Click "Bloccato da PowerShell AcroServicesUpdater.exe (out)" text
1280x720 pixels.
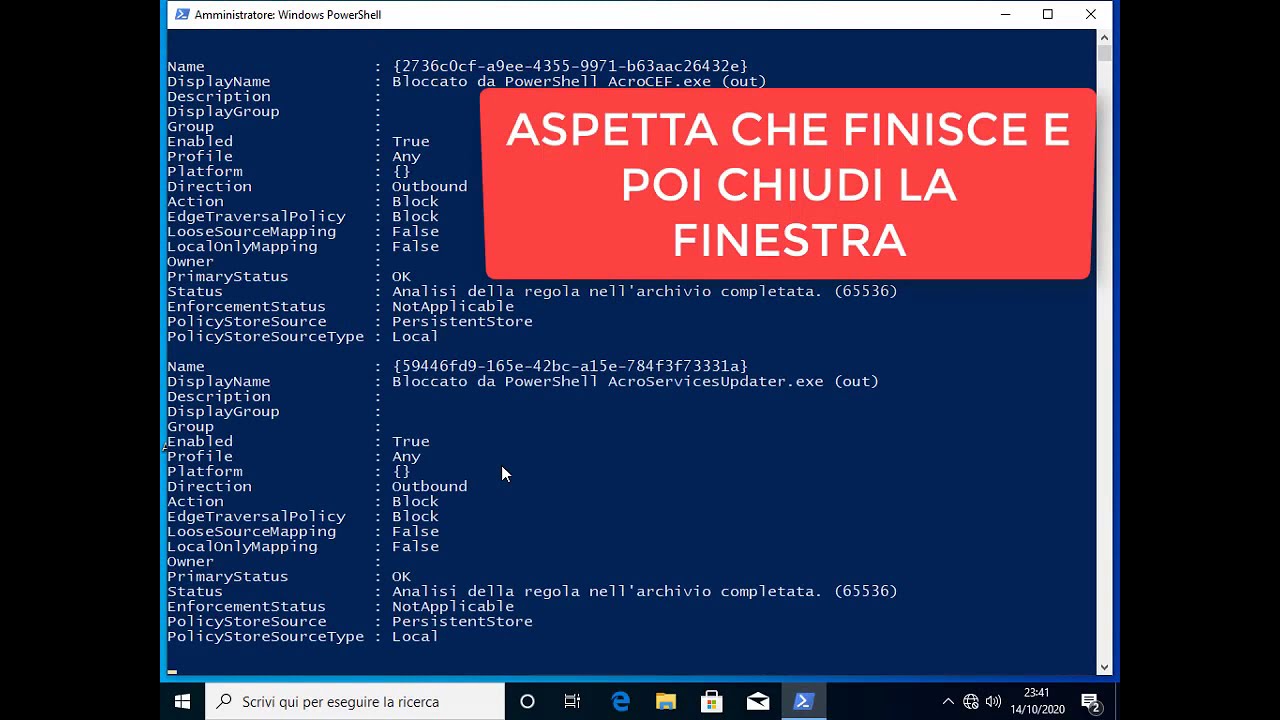point(635,381)
